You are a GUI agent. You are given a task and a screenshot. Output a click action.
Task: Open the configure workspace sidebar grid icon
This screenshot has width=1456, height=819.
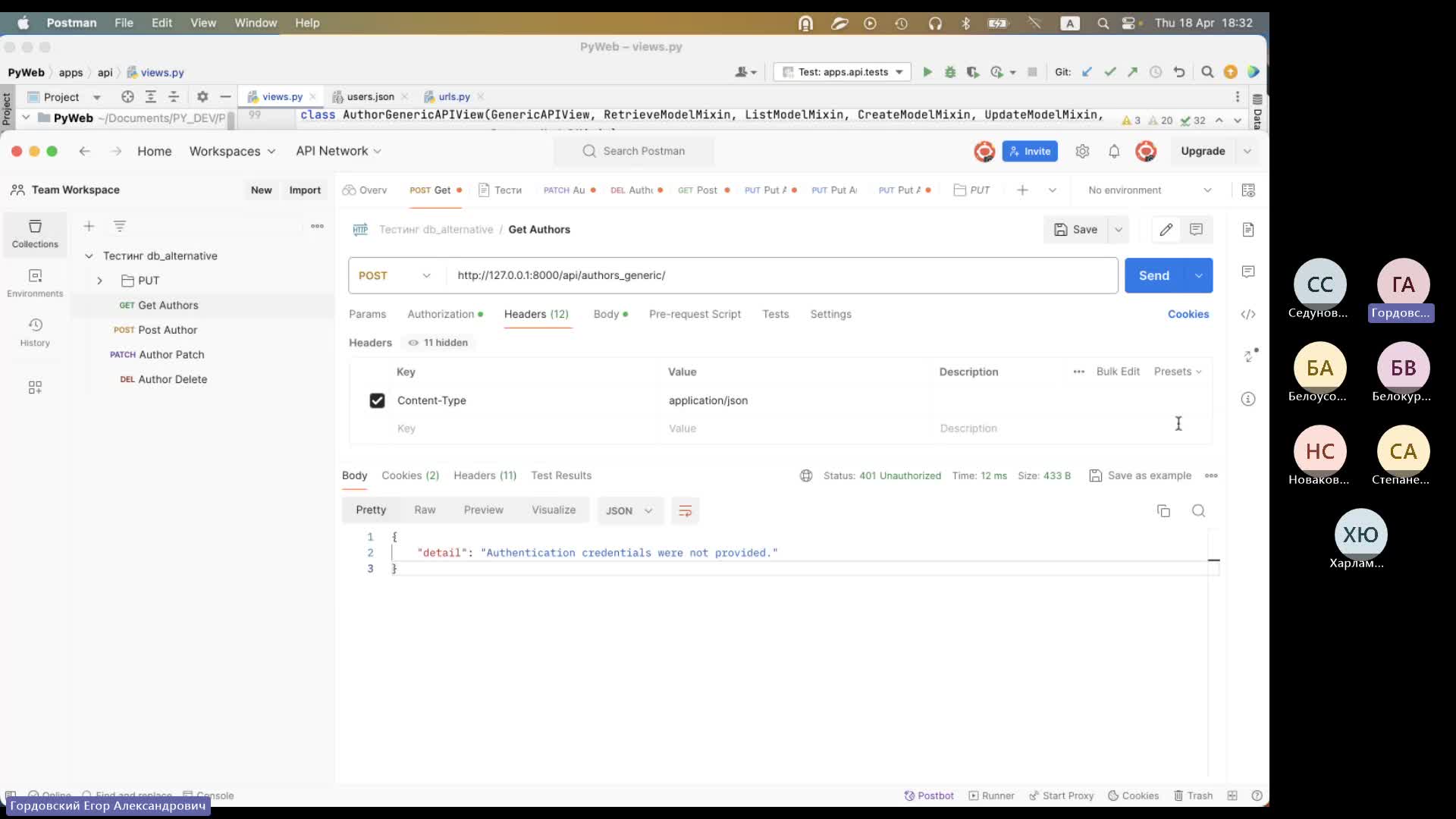click(35, 388)
